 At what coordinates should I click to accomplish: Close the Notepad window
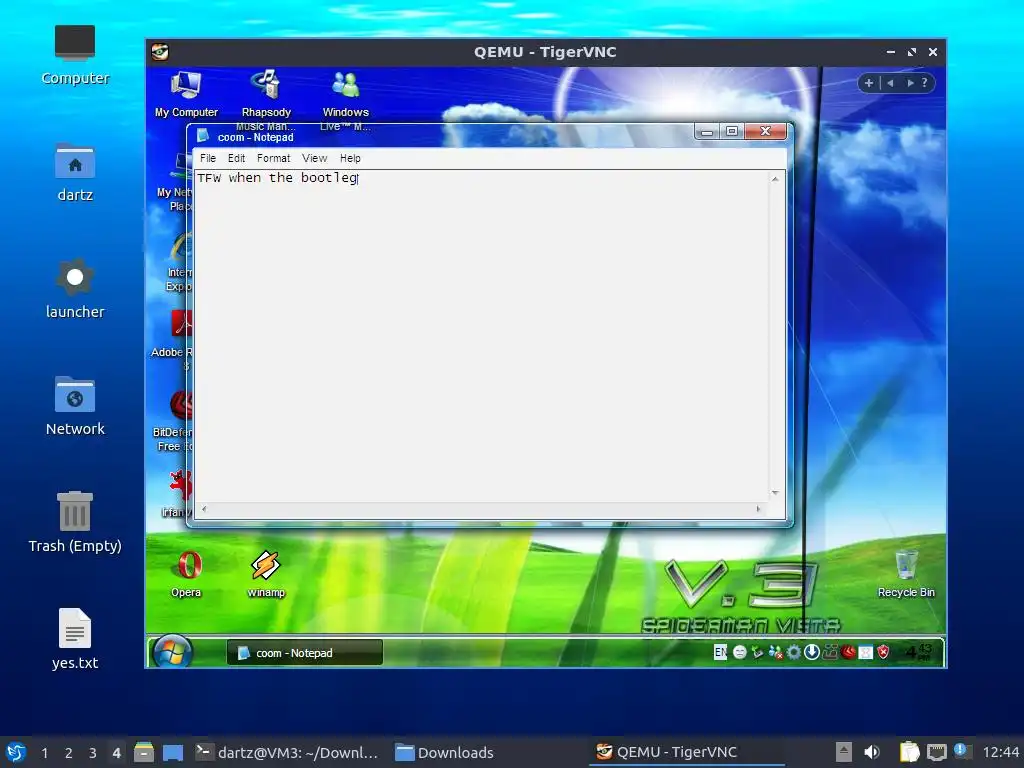click(767, 131)
